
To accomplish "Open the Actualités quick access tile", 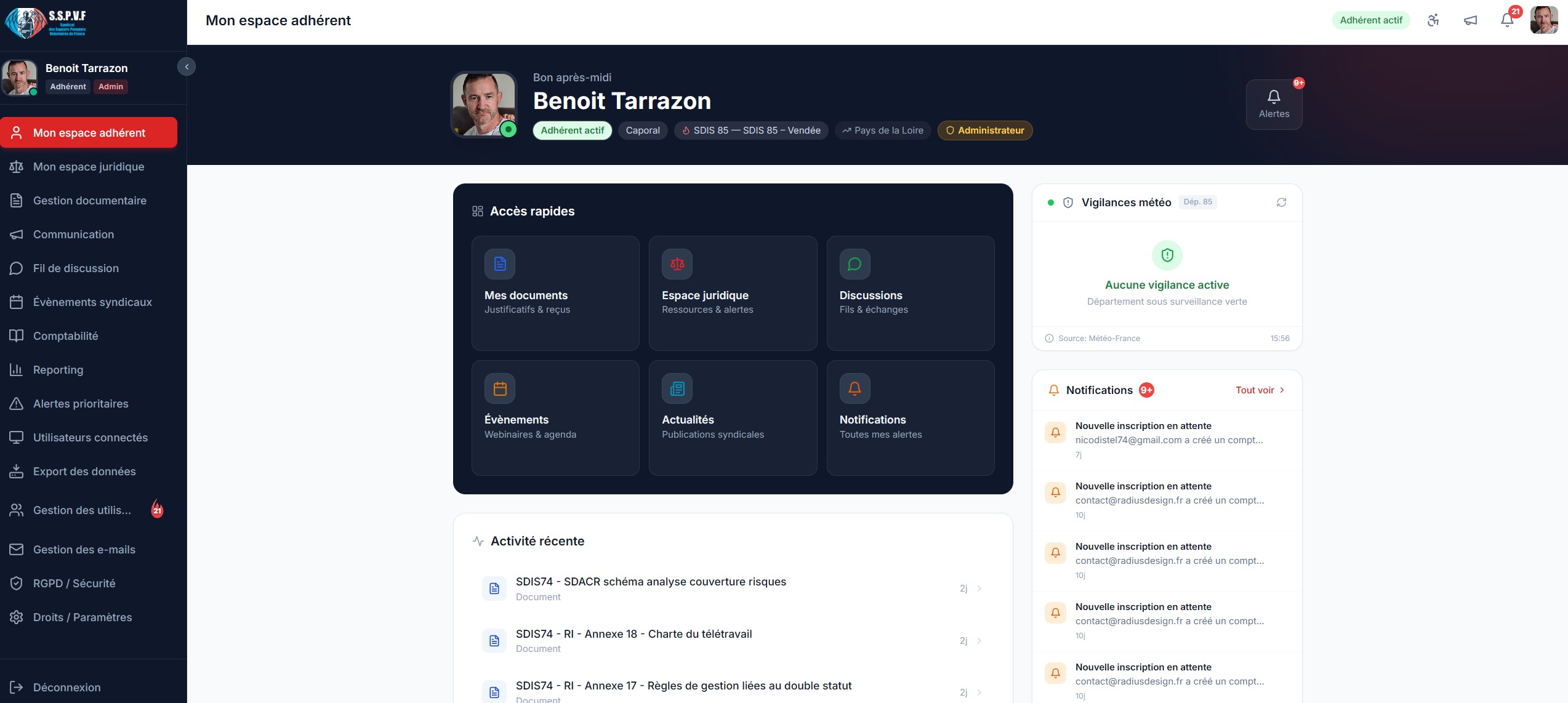I will click(x=733, y=417).
